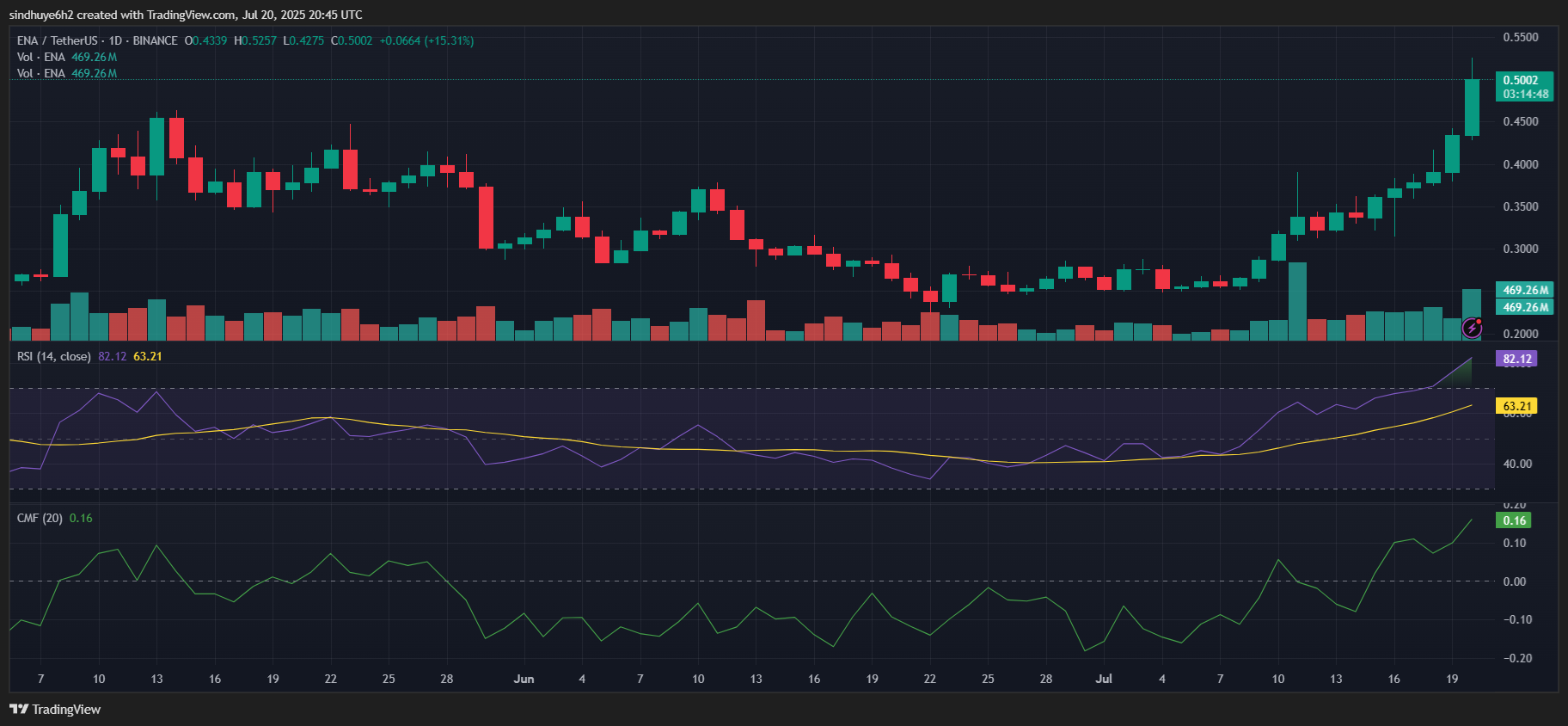This screenshot has width=1568, height=726.
Task: Select the ENA / TetherUS symbol legend title
Action: click(96, 40)
